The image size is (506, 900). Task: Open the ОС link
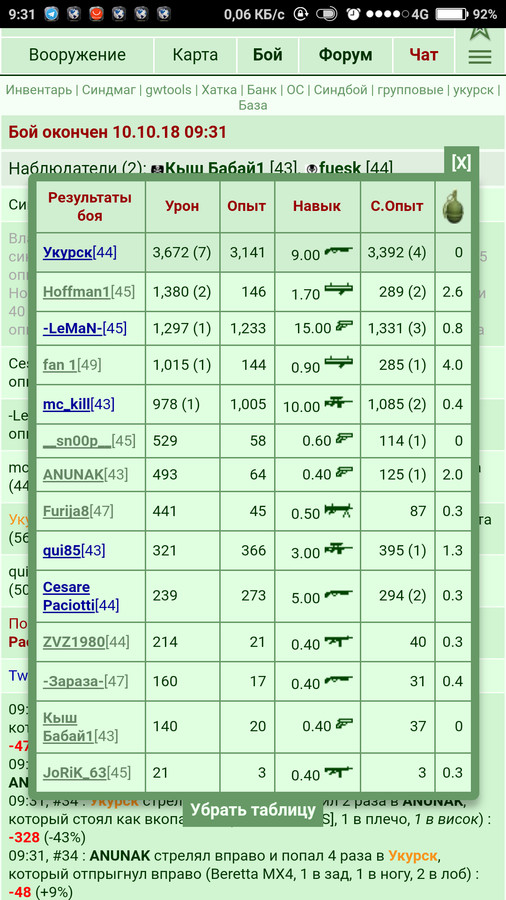pyautogui.click(x=295, y=90)
